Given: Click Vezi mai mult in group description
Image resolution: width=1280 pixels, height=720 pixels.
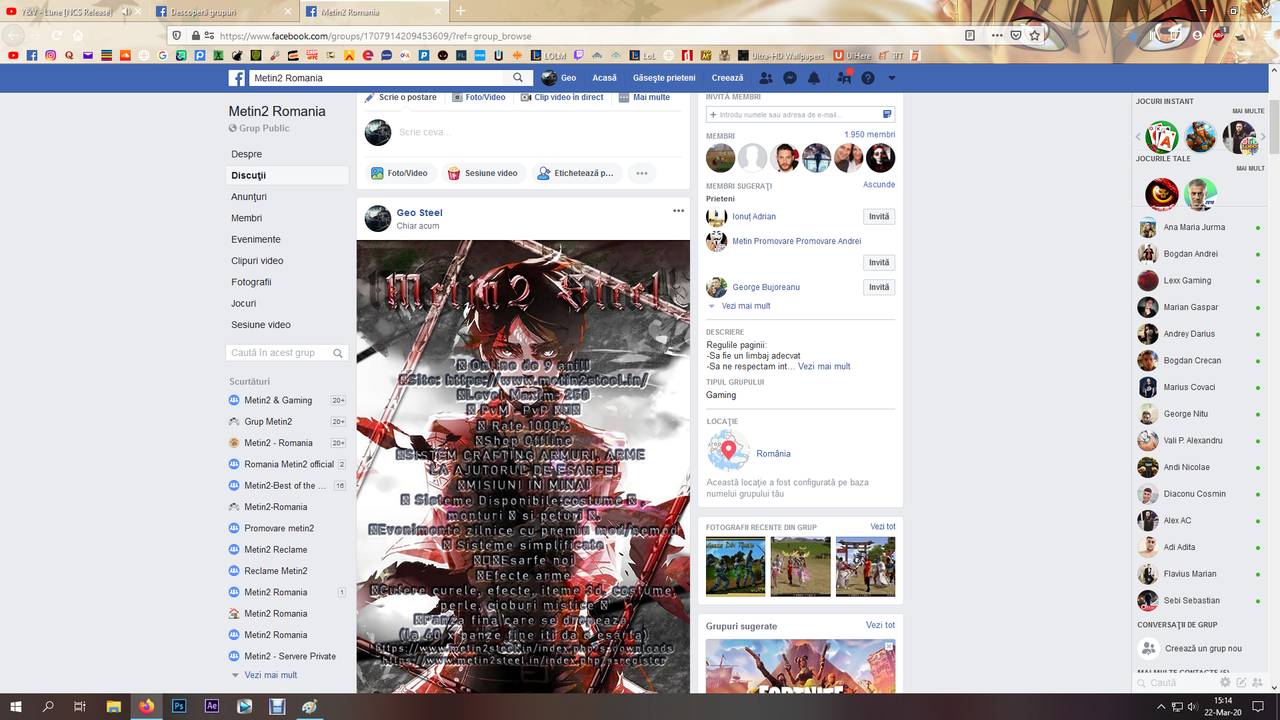Looking at the screenshot, I should click(824, 366).
